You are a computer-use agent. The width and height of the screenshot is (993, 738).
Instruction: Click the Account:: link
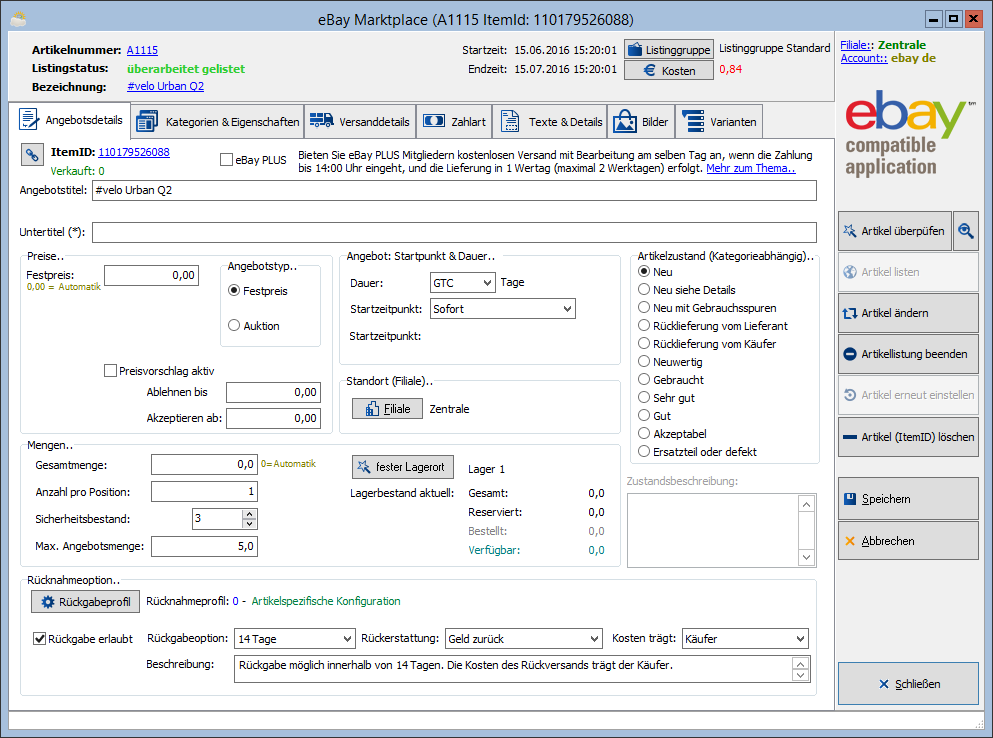(864, 58)
